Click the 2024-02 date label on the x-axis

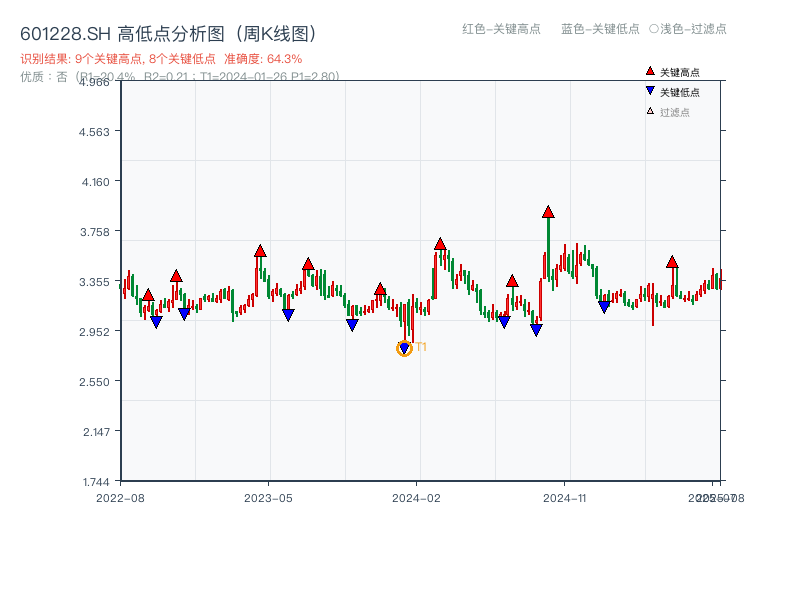click(416, 497)
